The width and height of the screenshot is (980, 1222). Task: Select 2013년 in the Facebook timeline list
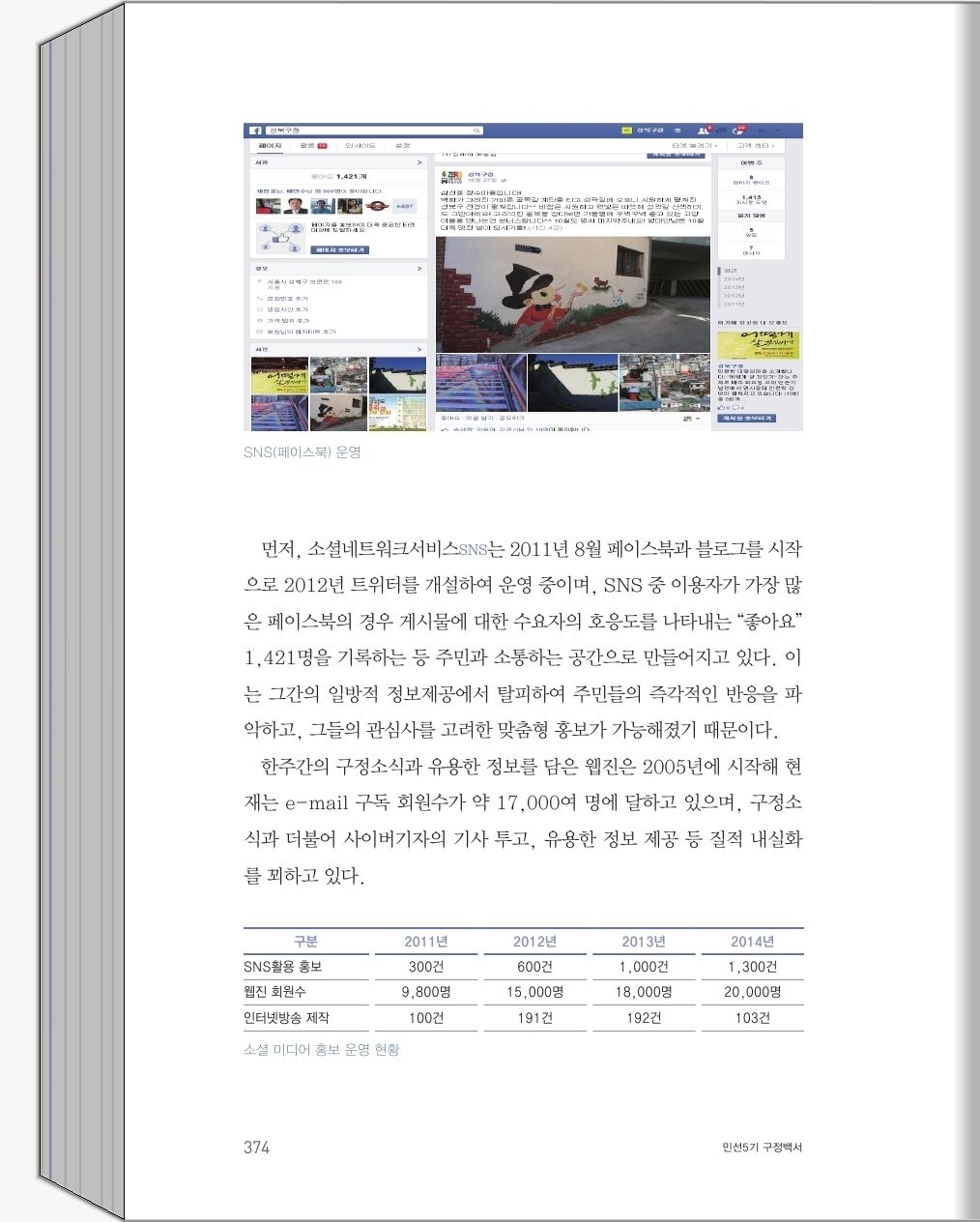(734, 287)
